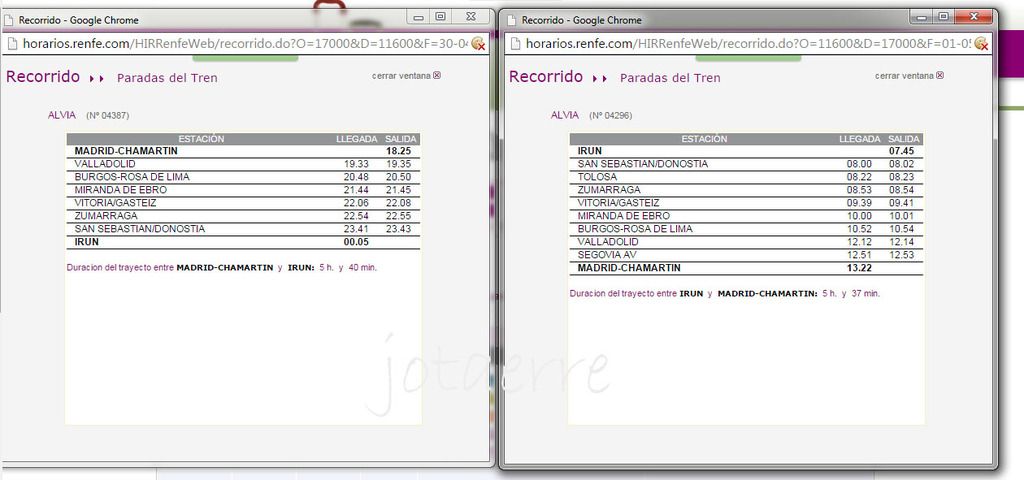The height and width of the screenshot is (480, 1024).
Task: Click trip duration '5 h. y 40 min.' text
Action: click(348, 268)
